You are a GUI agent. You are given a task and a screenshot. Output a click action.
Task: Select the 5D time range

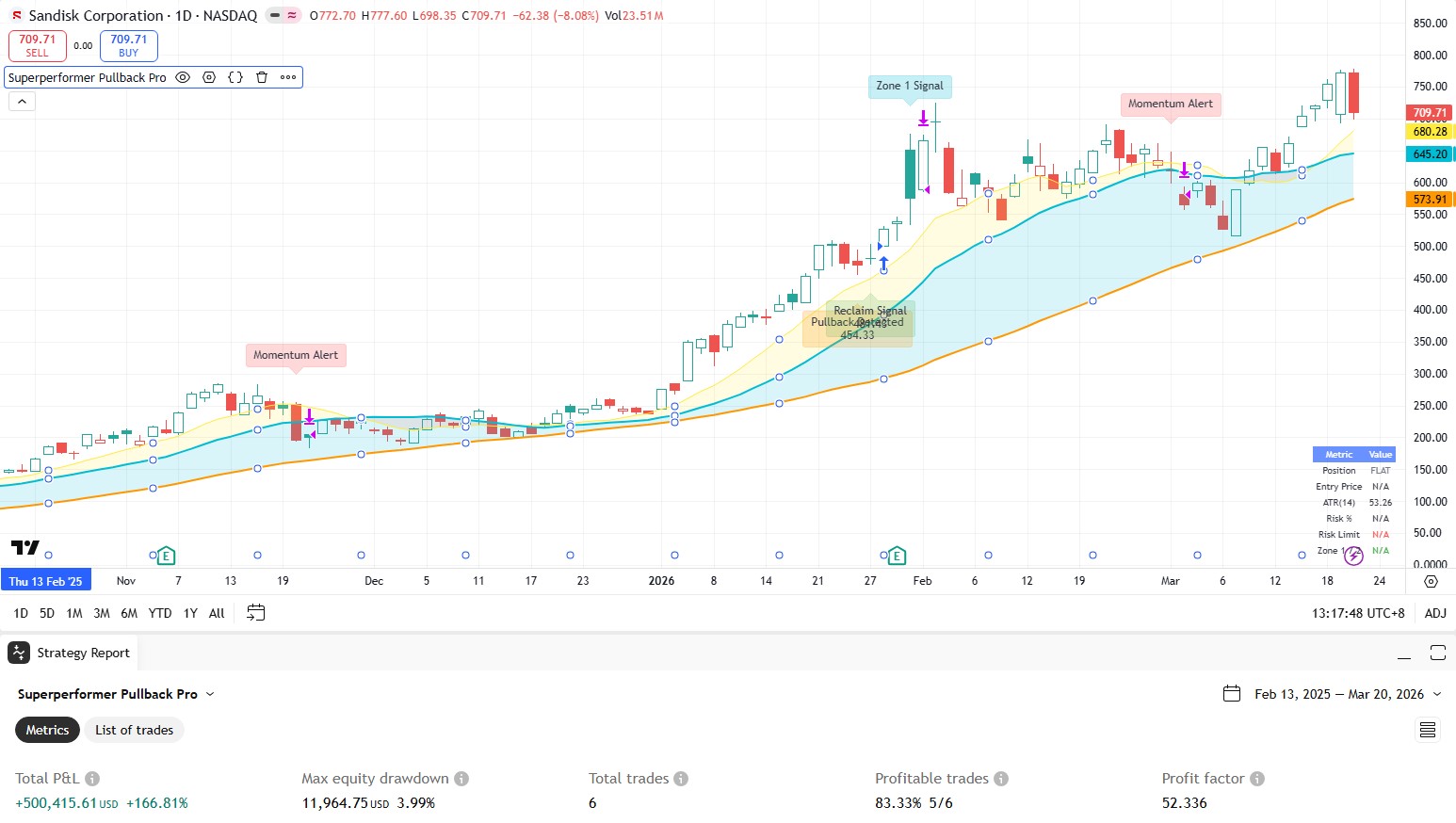pos(47,613)
